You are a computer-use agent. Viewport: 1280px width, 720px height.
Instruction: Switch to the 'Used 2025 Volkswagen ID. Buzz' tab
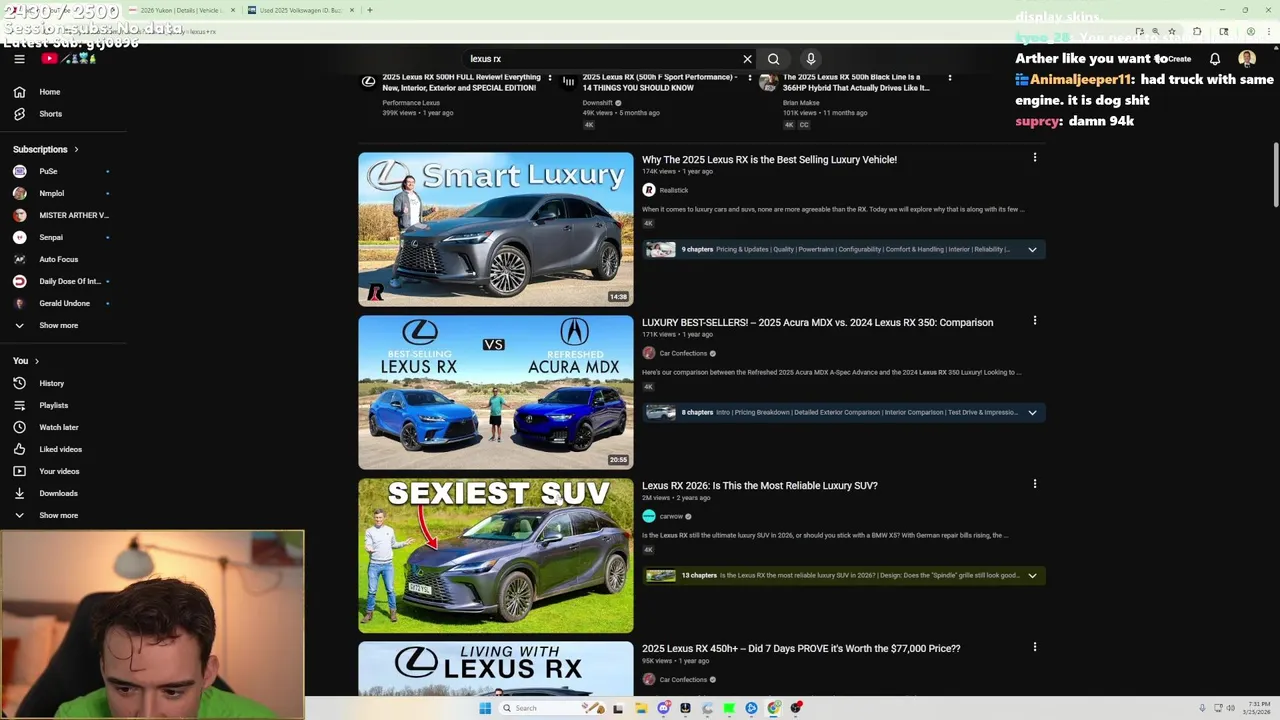tap(301, 10)
